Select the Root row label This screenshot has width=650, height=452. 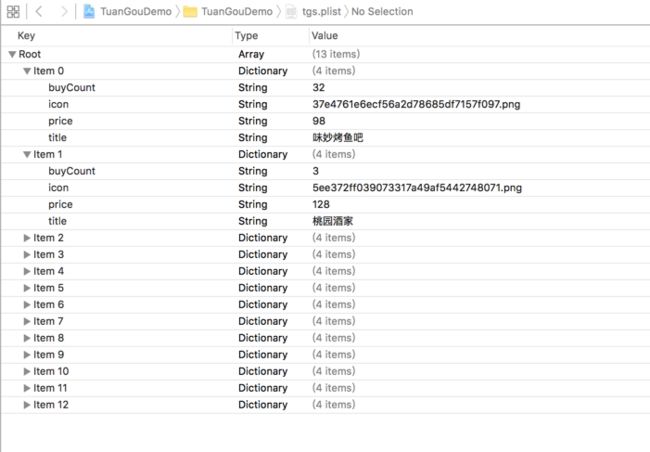29,54
